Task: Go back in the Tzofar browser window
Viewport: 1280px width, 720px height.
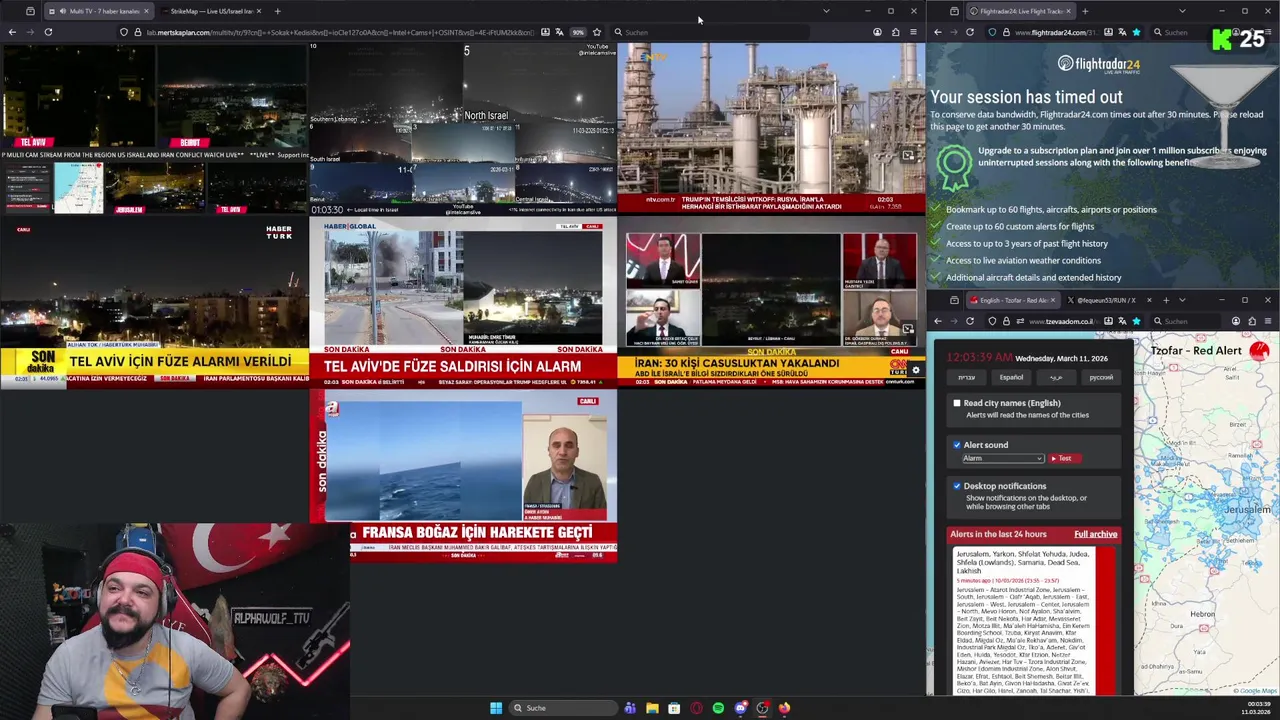Action: [938, 321]
